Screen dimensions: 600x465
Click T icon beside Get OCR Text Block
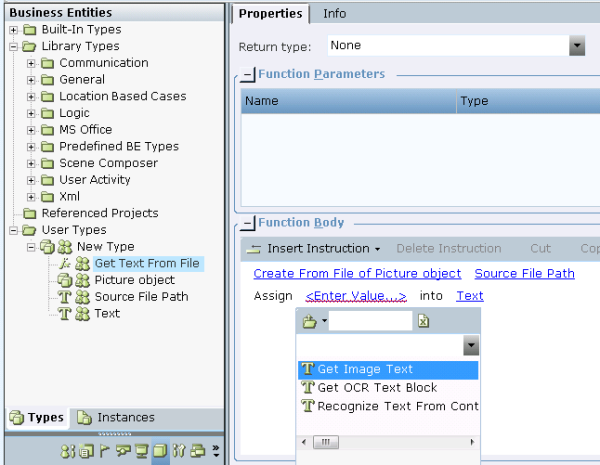[x=308, y=387]
